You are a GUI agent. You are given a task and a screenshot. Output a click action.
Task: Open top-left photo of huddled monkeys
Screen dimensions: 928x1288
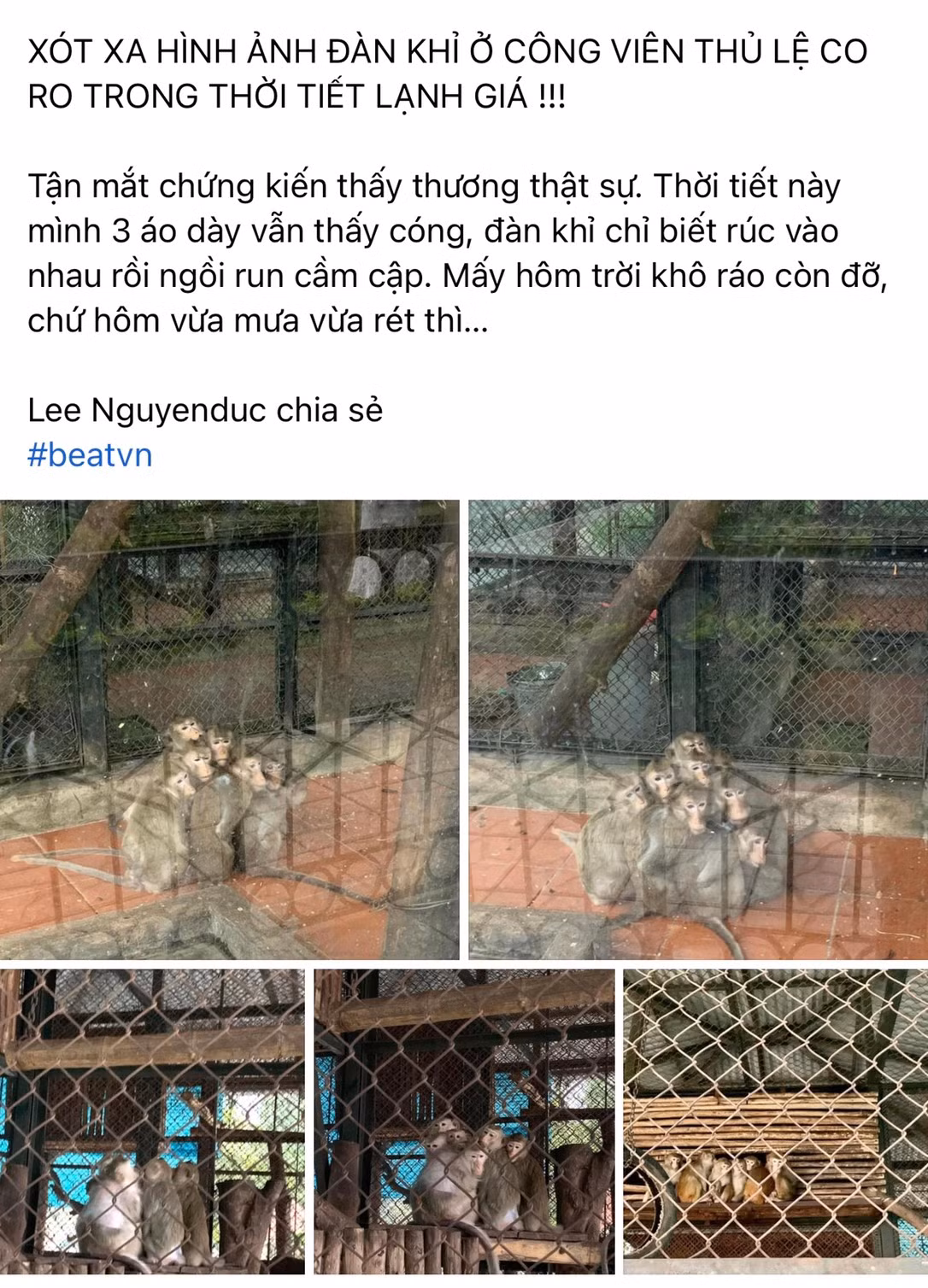[x=230, y=729]
